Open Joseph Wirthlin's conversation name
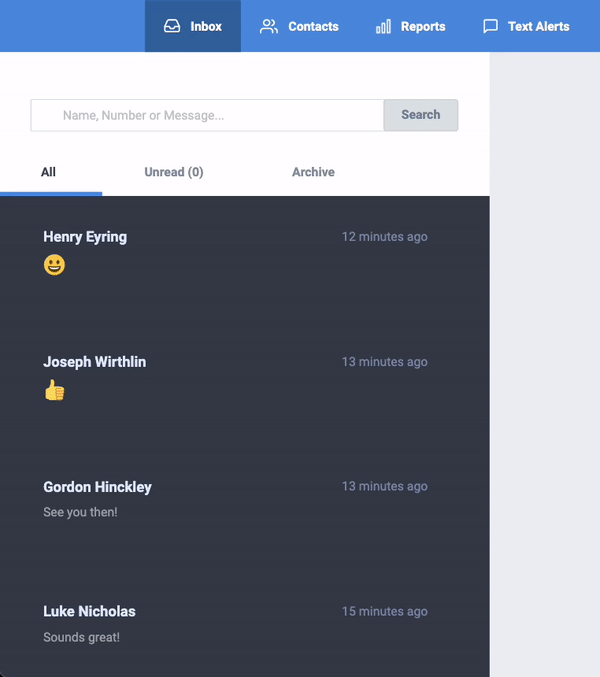600x677 pixels. (x=95, y=362)
